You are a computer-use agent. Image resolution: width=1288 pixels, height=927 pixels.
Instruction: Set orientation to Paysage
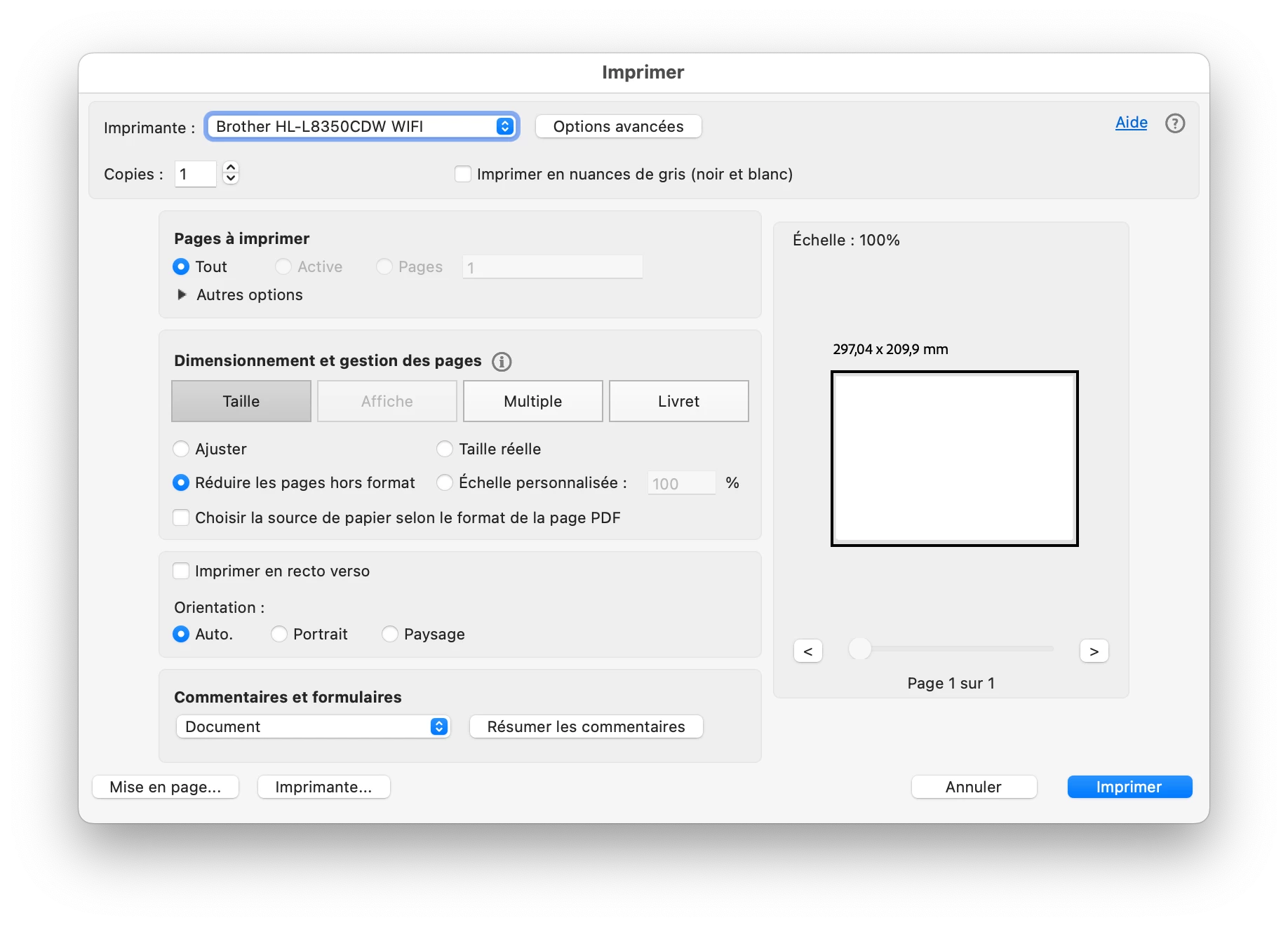point(390,634)
